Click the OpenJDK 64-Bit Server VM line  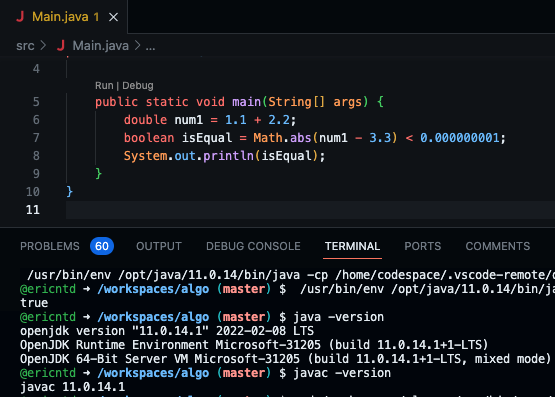point(285,359)
